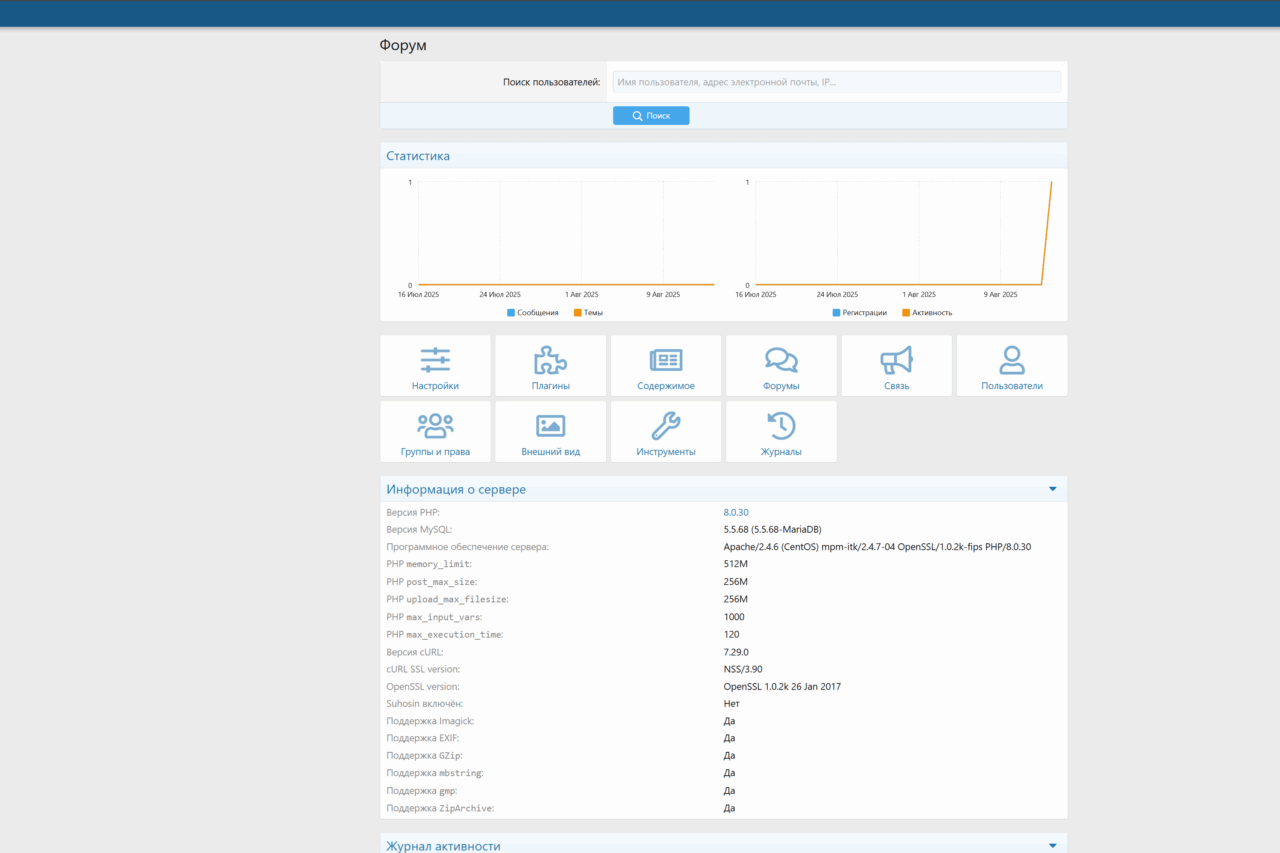
Task: Open the Журналы history clock icon
Action: point(781,426)
